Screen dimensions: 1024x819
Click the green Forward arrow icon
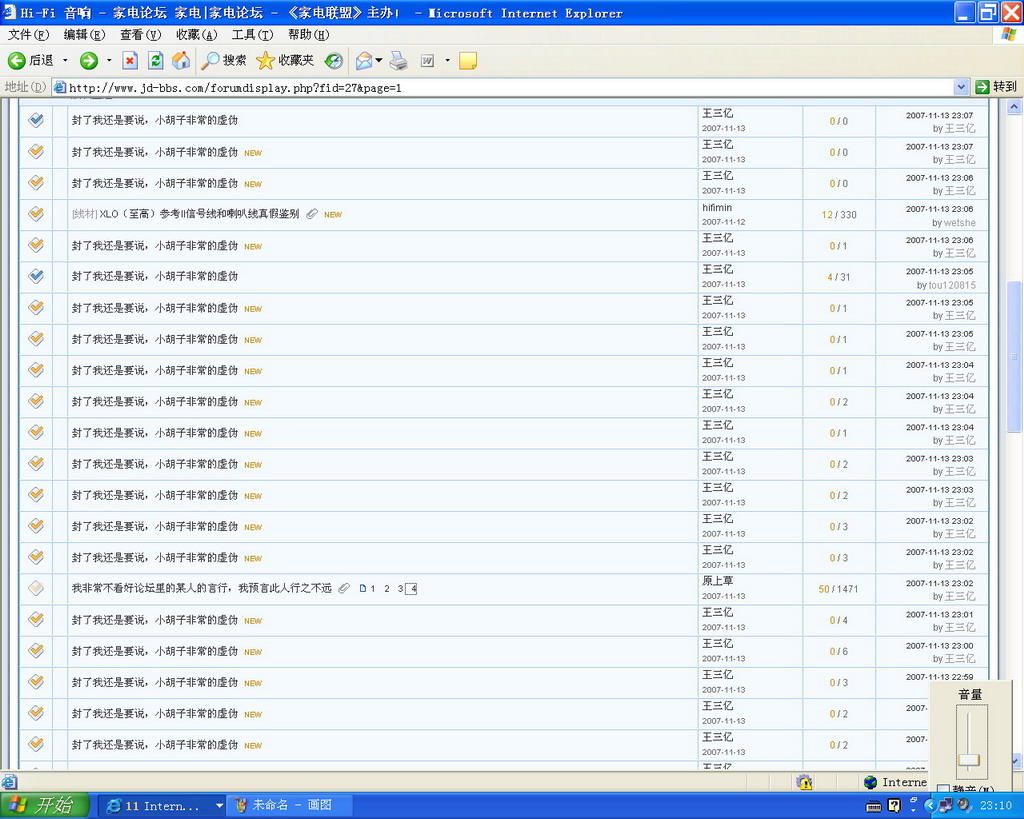tap(89, 61)
